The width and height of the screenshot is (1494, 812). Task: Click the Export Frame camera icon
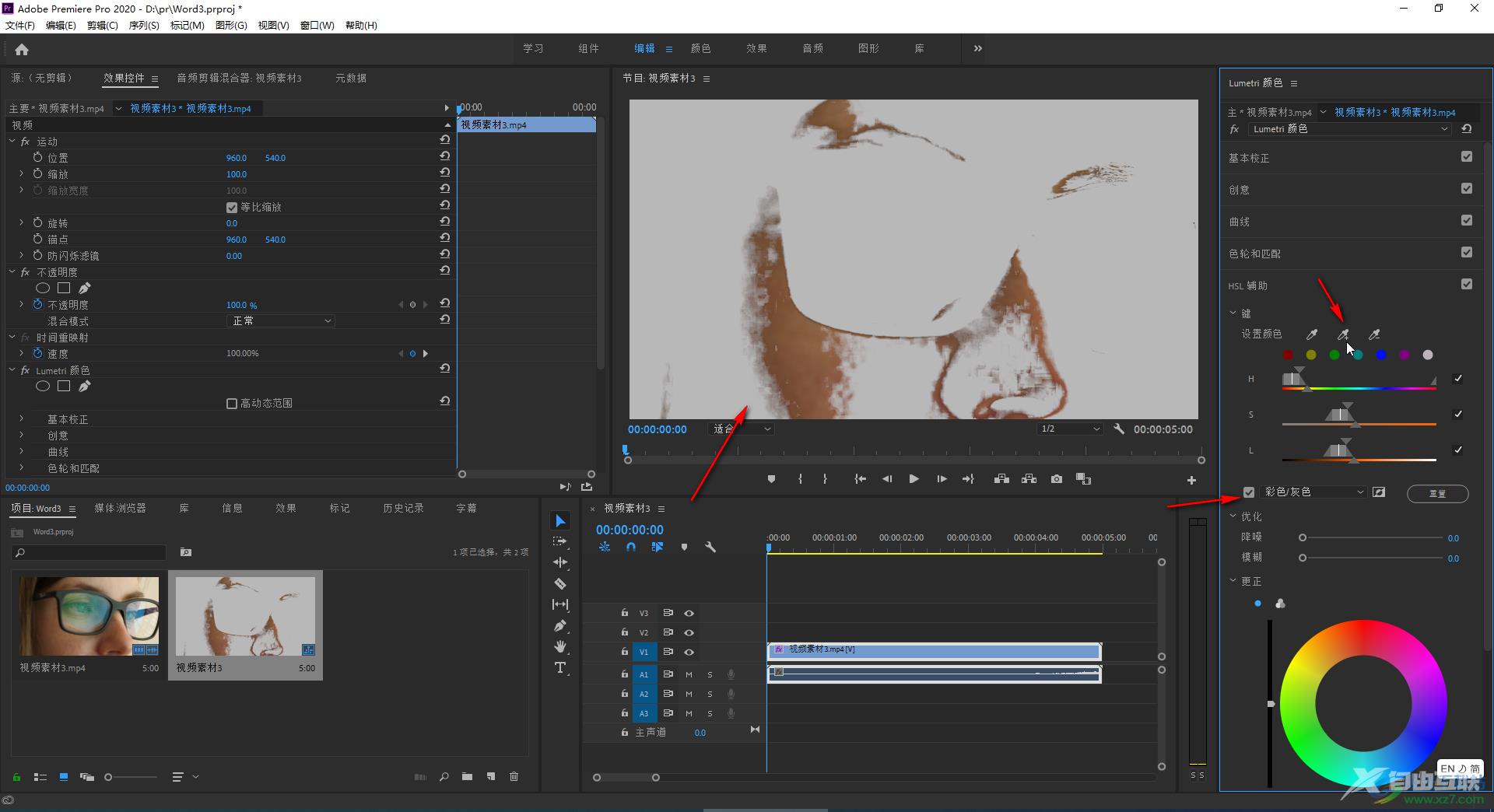(x=1056, y=479)
